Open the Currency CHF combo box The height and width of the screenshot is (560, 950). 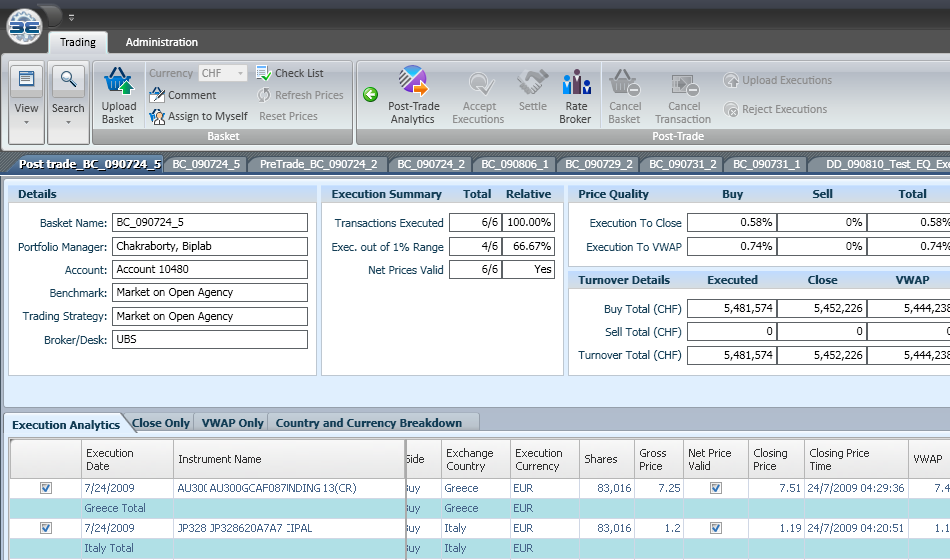(222, 73)
